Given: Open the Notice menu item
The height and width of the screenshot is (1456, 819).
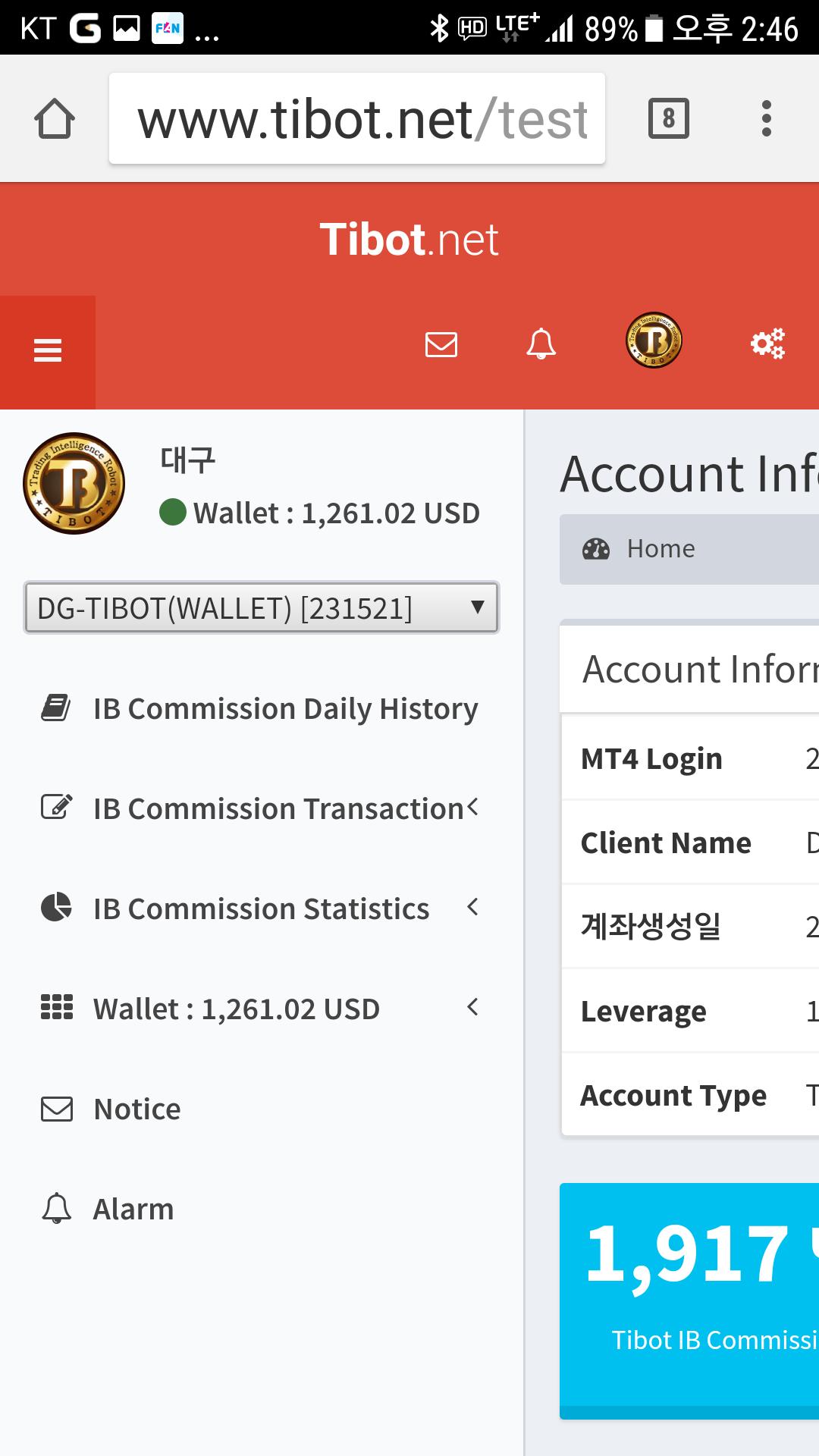Looking at the screenshot, I should point(262,1109).
